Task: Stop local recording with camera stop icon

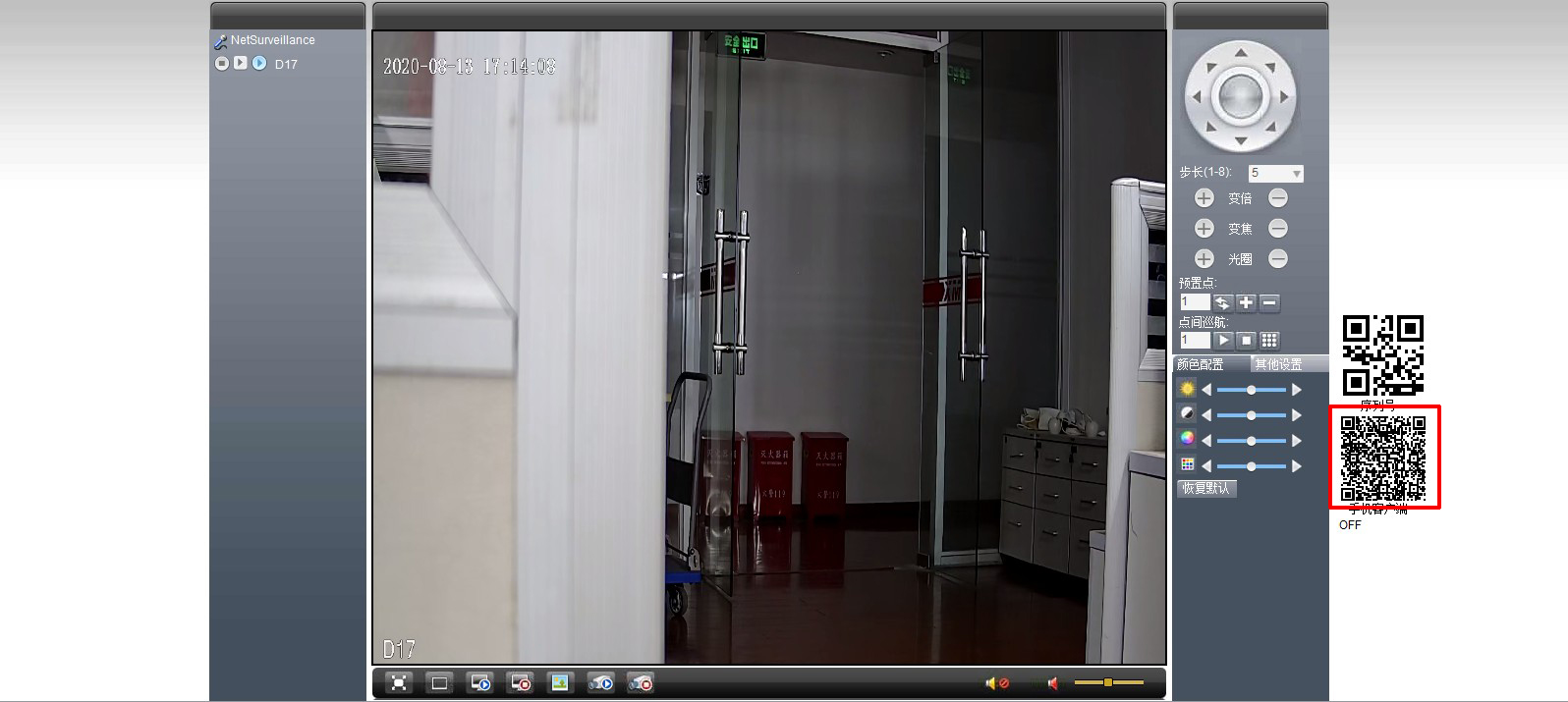Action: pos(641,682)
